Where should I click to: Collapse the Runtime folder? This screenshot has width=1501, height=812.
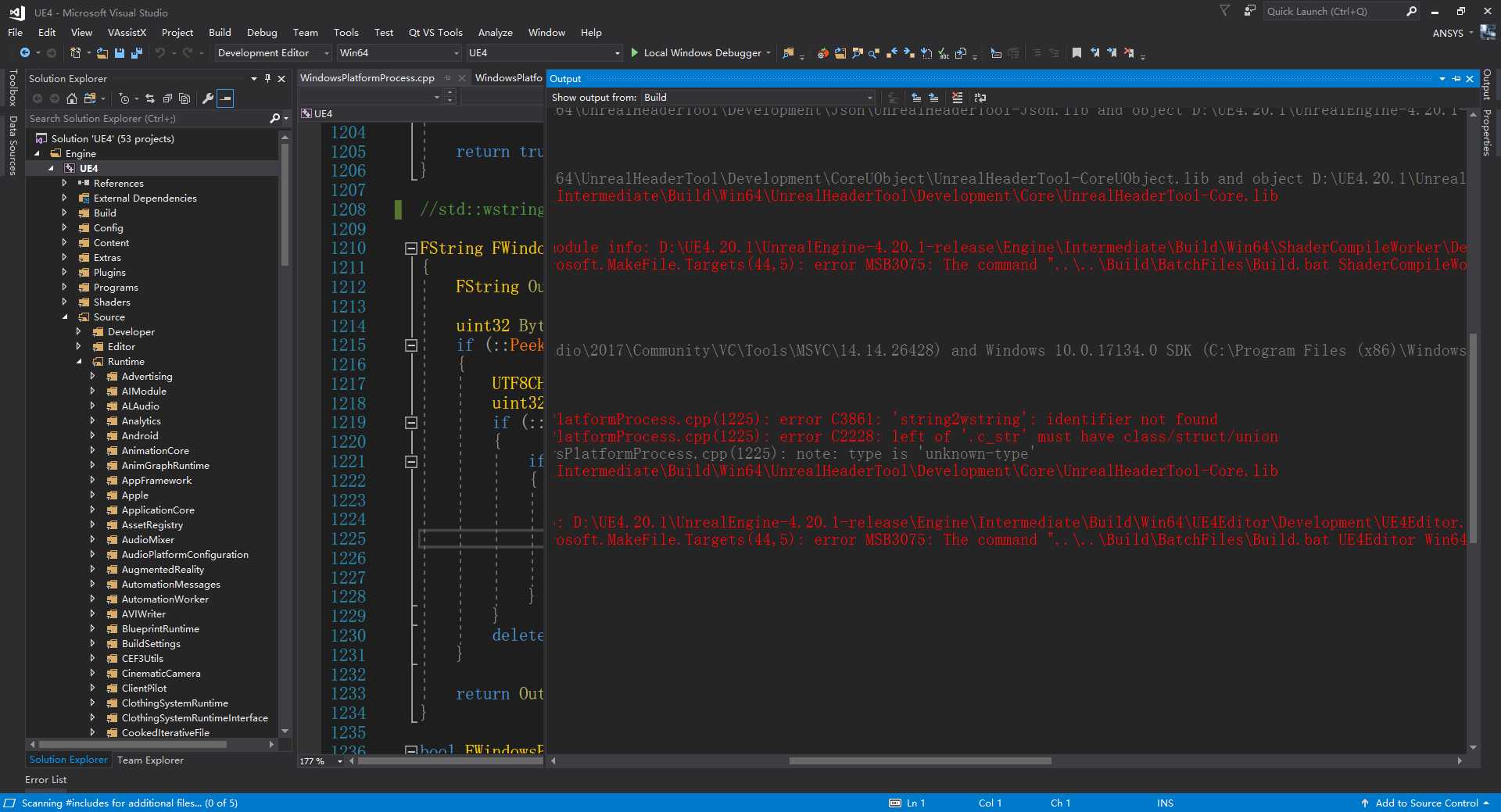79,362
